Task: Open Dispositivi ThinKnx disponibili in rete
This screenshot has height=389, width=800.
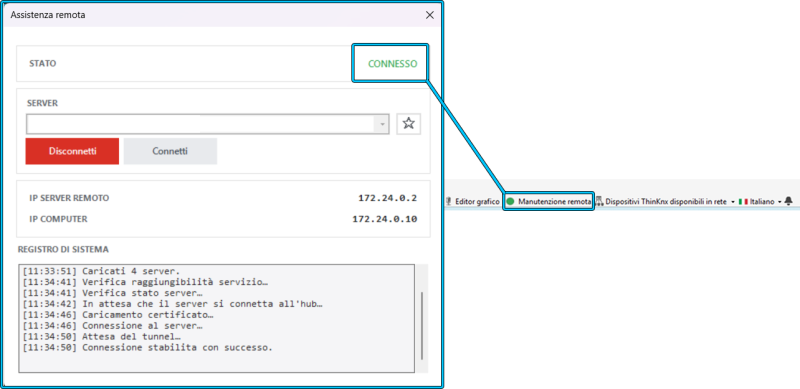Action: click(x=665, y=202)
